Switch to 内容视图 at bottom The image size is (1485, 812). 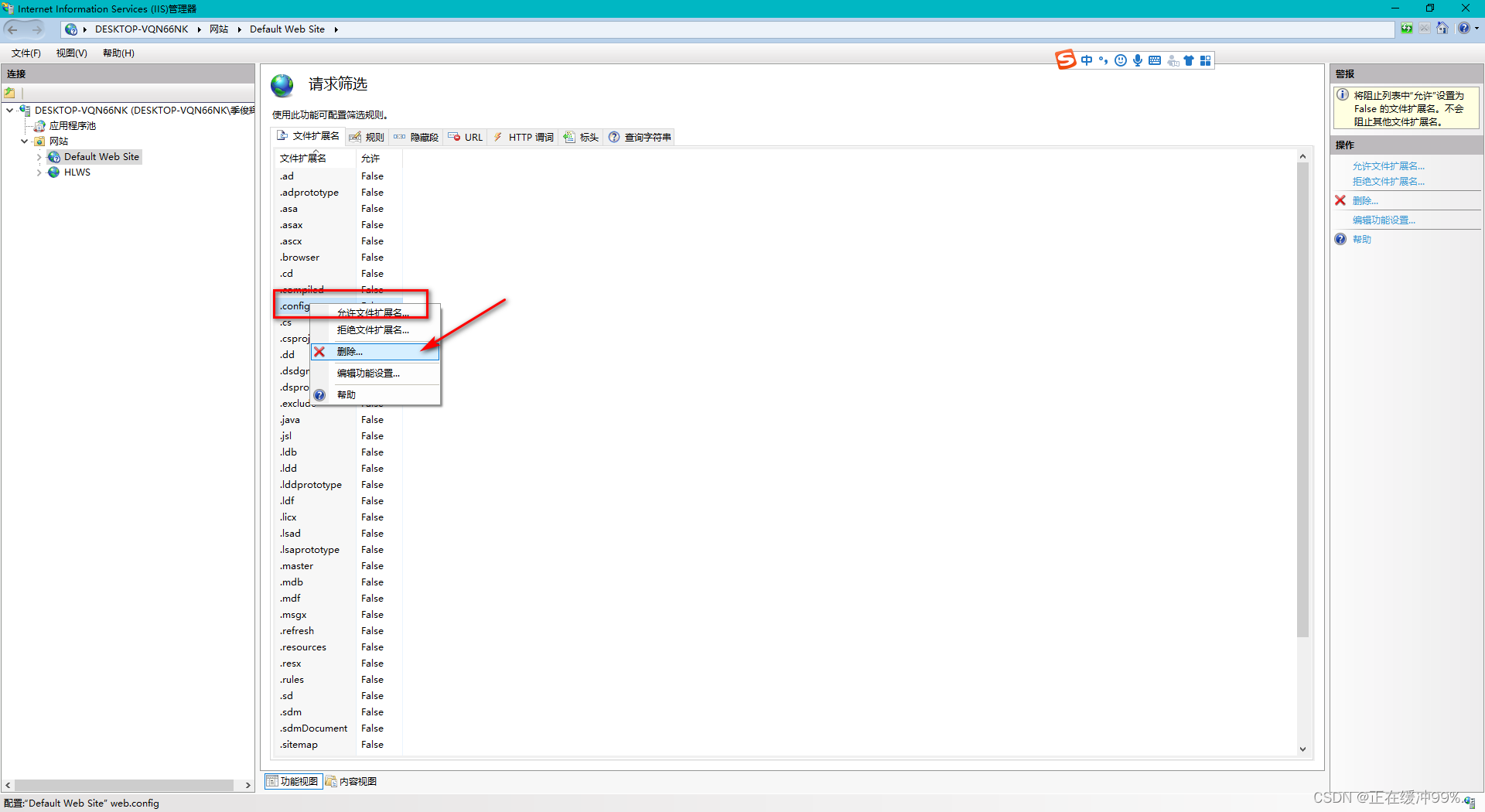(351, 781)
